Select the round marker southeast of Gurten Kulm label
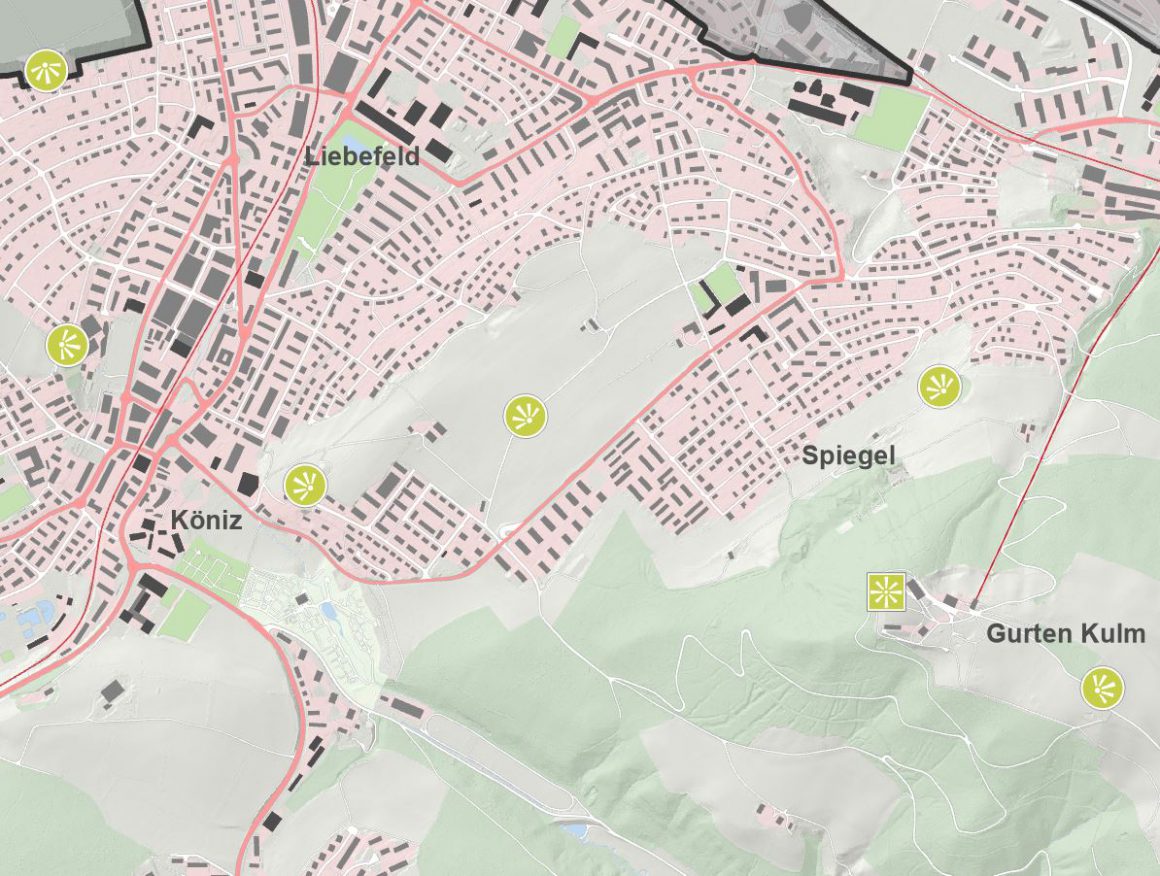1160x876 pixels. (x=1101, y=688)
